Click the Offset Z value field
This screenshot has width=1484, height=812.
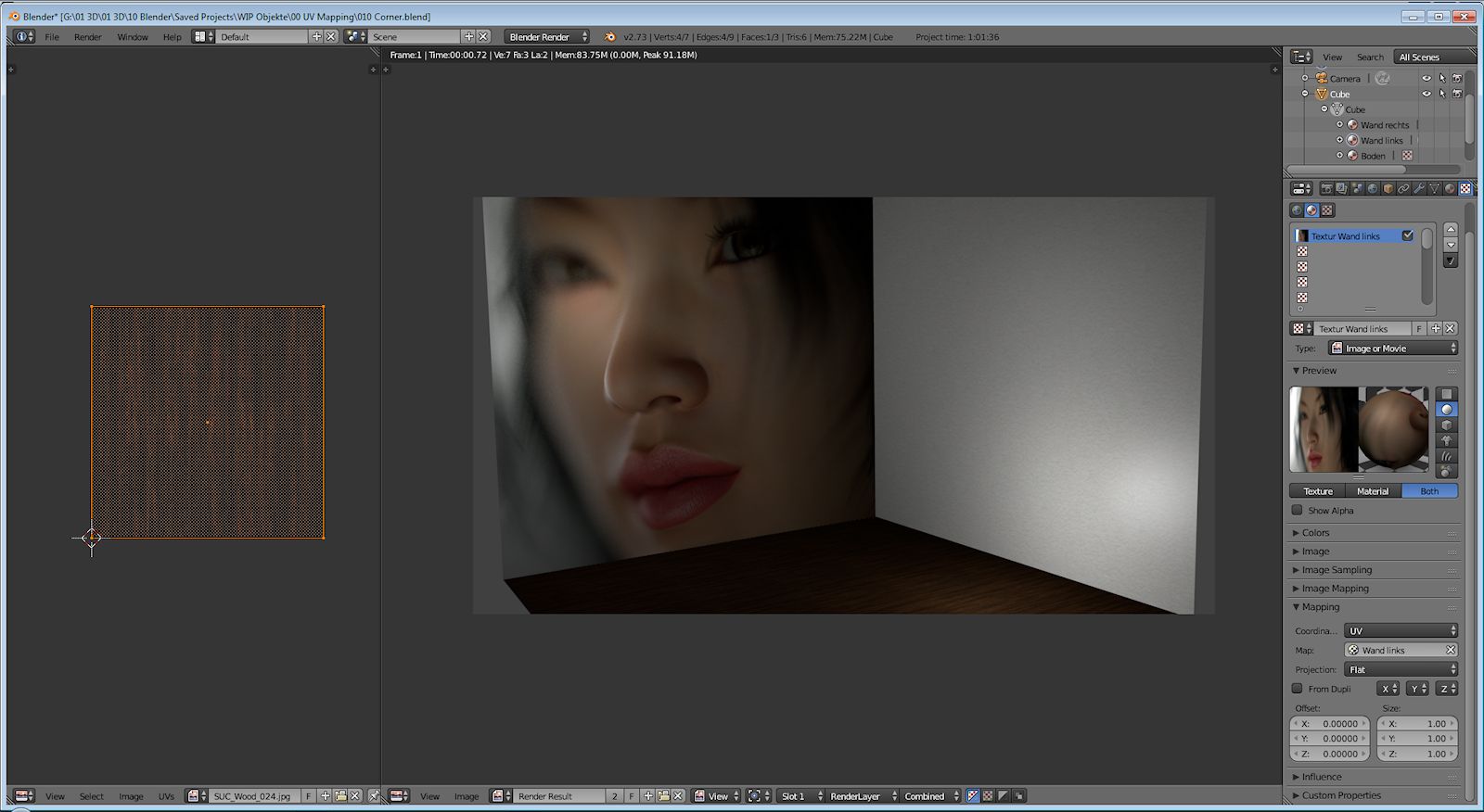coord(1330,754)
